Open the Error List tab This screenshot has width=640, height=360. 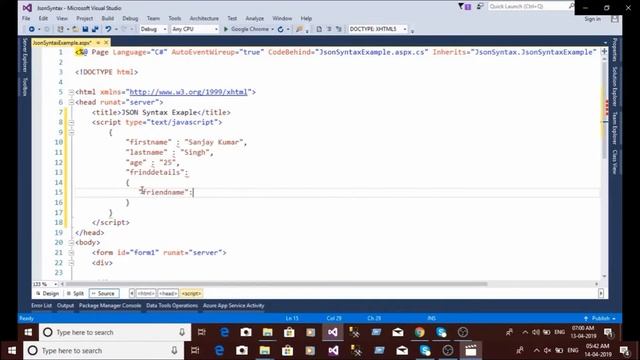coord(41,306)
